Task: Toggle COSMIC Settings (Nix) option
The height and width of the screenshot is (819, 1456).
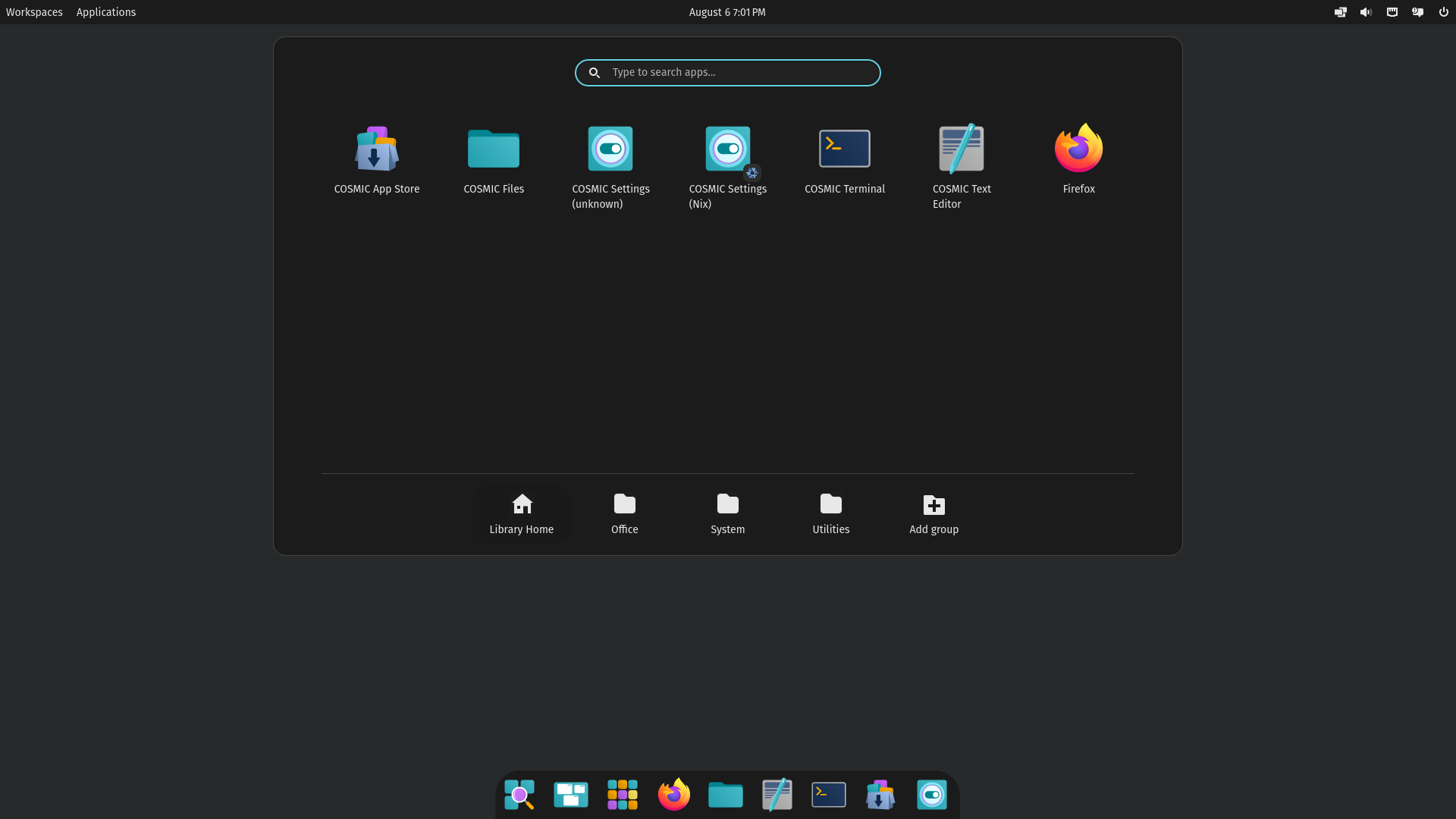Action: pos(727,148)
